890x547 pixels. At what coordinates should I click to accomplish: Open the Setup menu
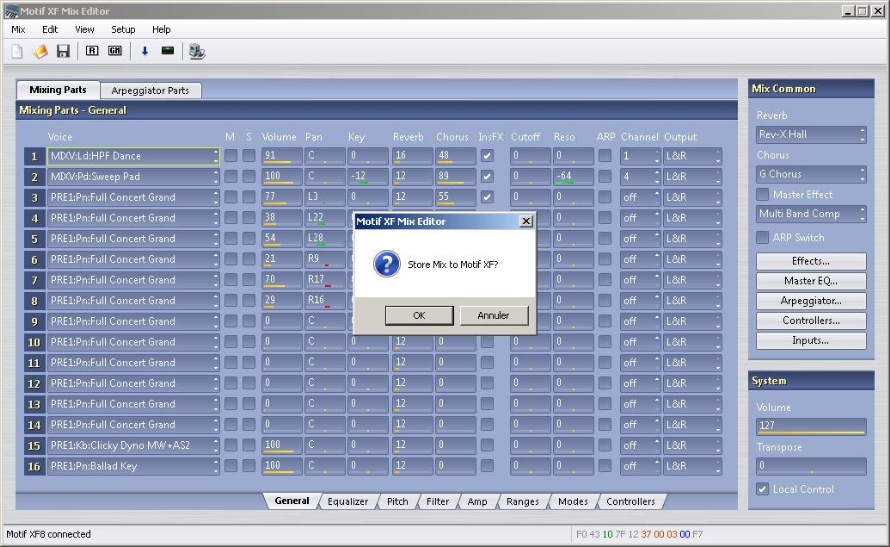coord(123,30)
